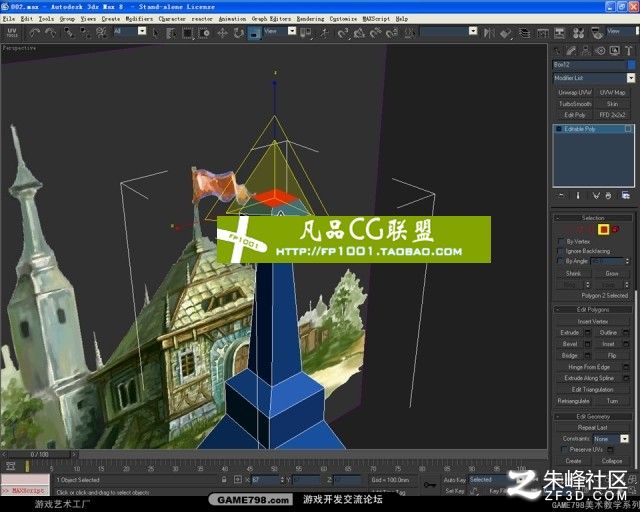Click the Redo arrow icon

[x=51, y=33]
